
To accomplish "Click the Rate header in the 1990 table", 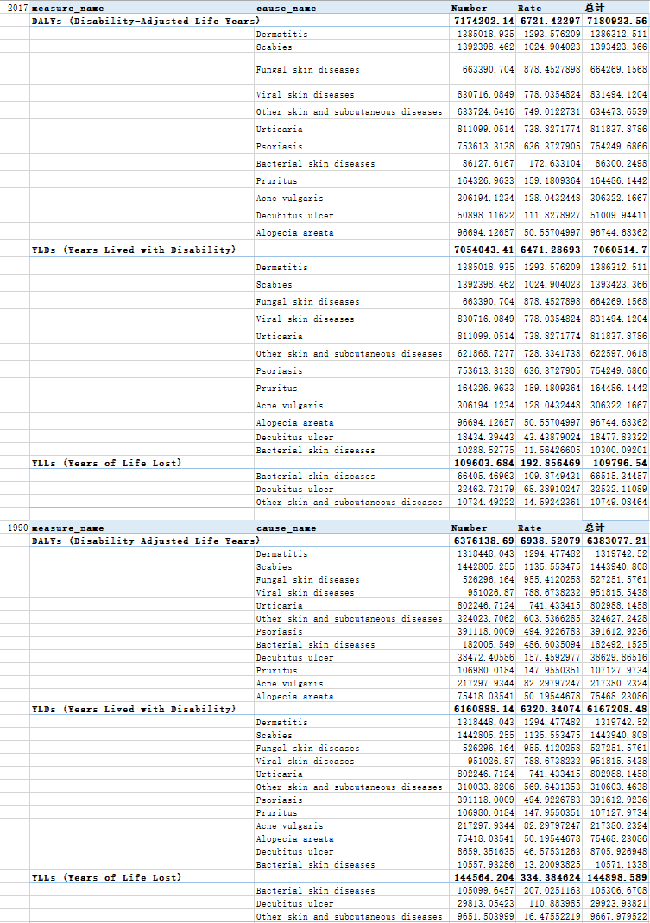I will (529, 528).
